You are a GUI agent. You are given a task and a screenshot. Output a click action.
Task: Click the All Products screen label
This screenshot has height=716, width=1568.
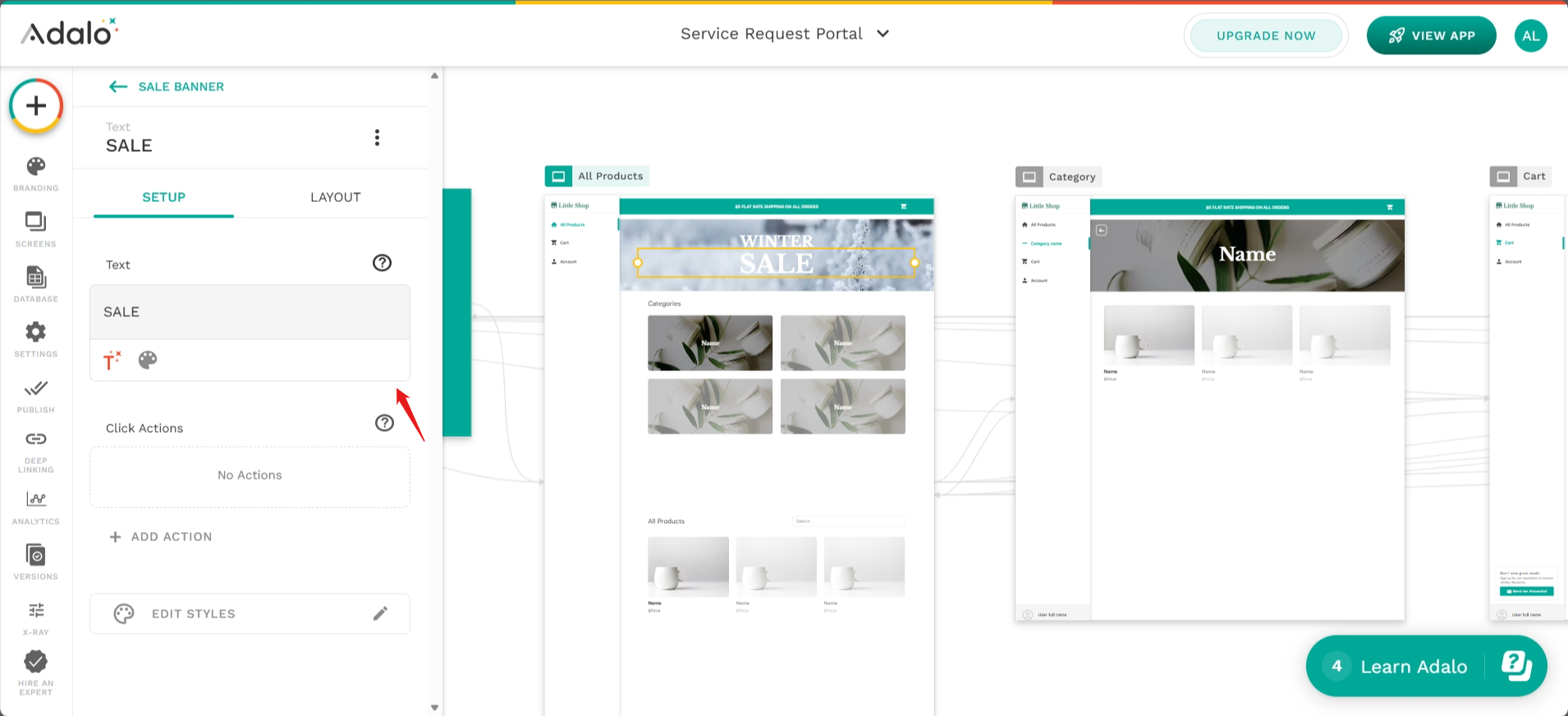pyautogui.click(x=611, y=176)
